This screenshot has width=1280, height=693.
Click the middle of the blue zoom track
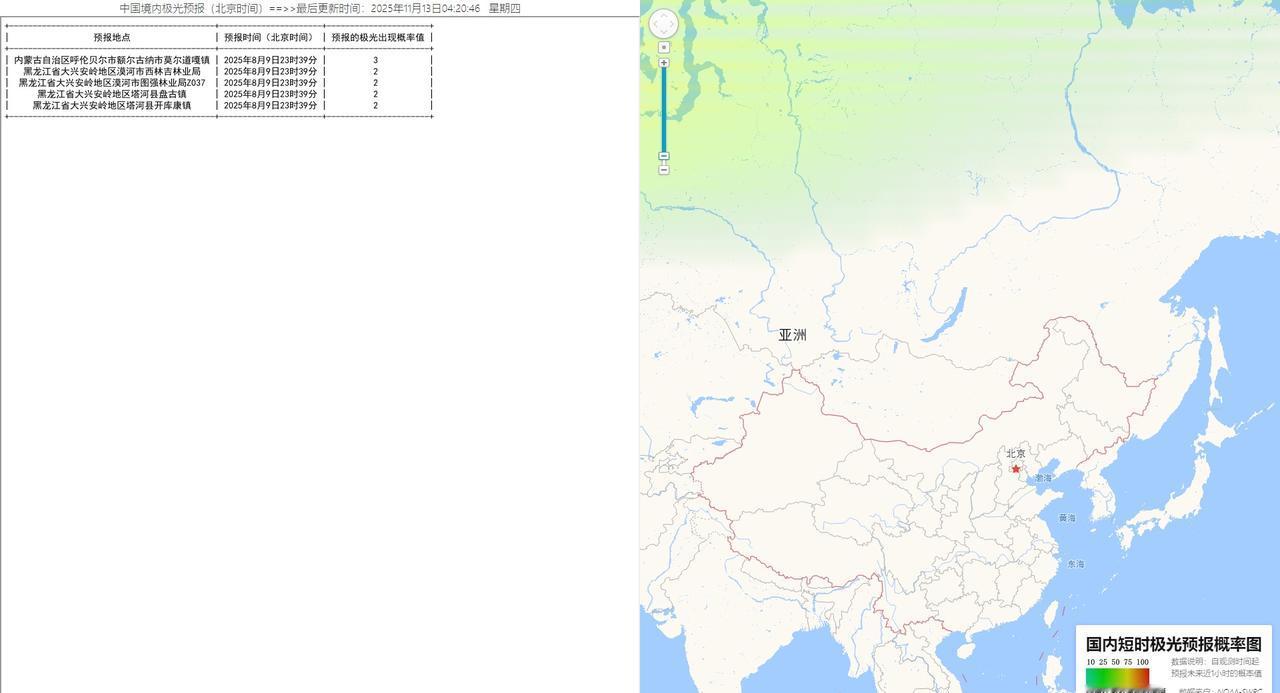(x=664, y=110)
